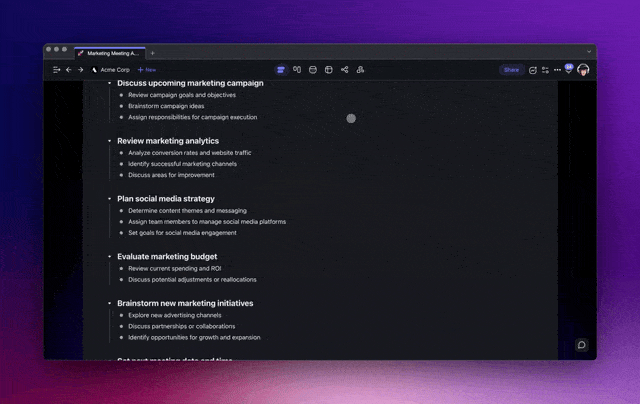
Task: Switch to the board view icon
Action: 297,70
